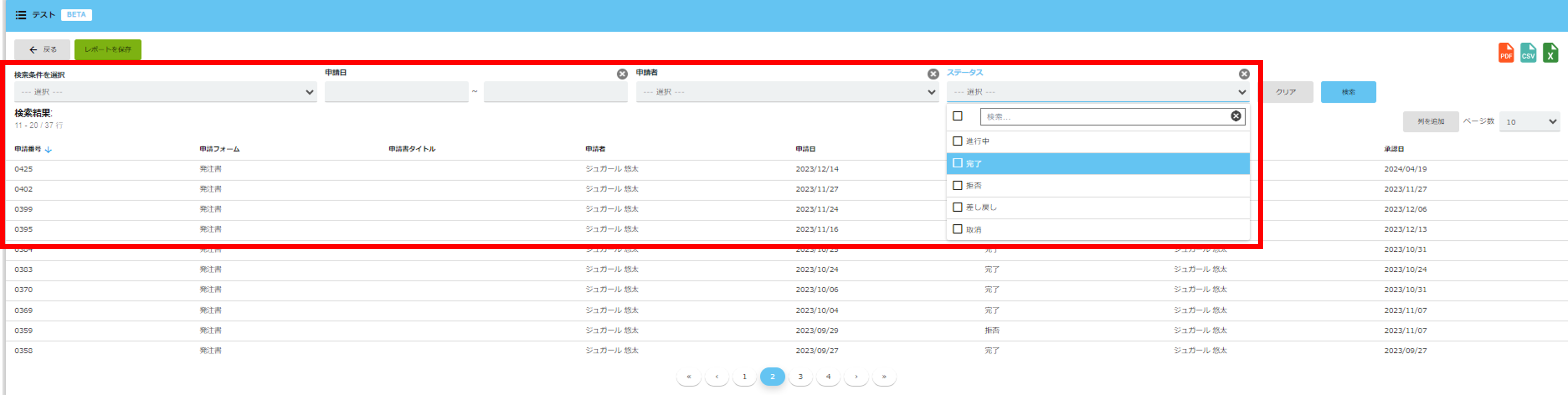Select current page 2 button
Image resolution: width=1568 pixels, height=395 pixels.
[772, 377]
